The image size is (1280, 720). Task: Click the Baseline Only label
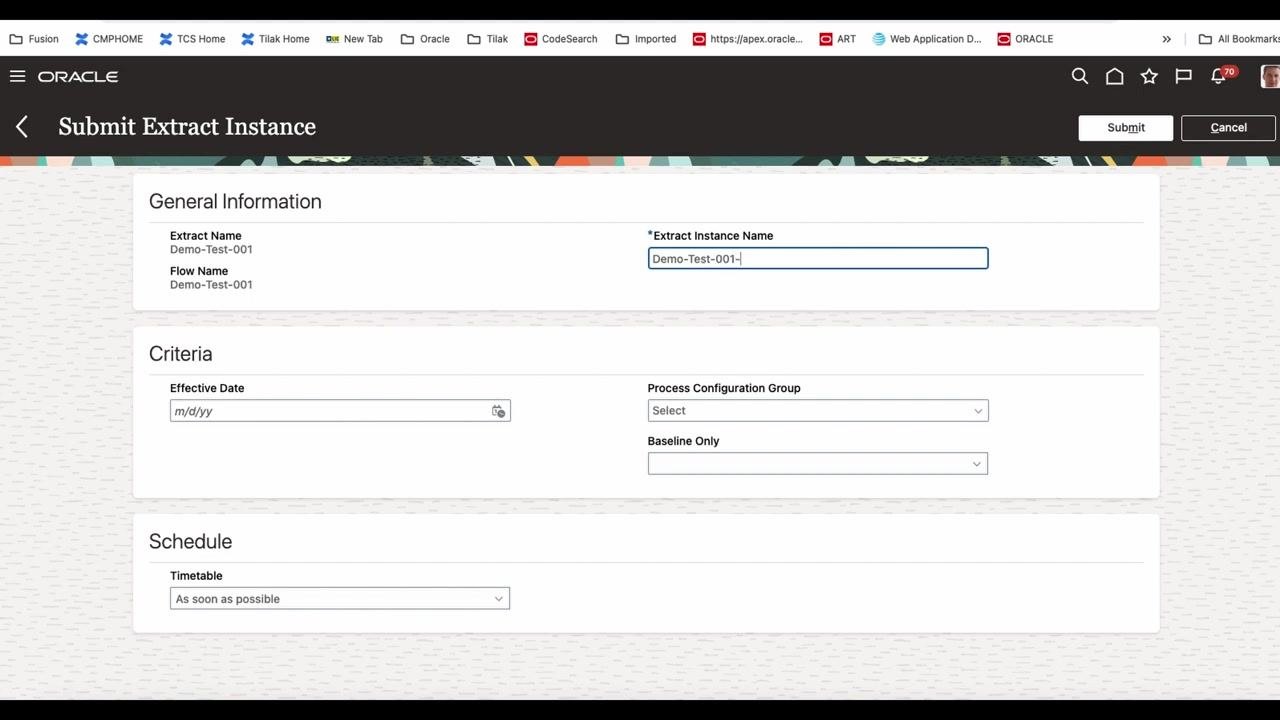(683, 441)
